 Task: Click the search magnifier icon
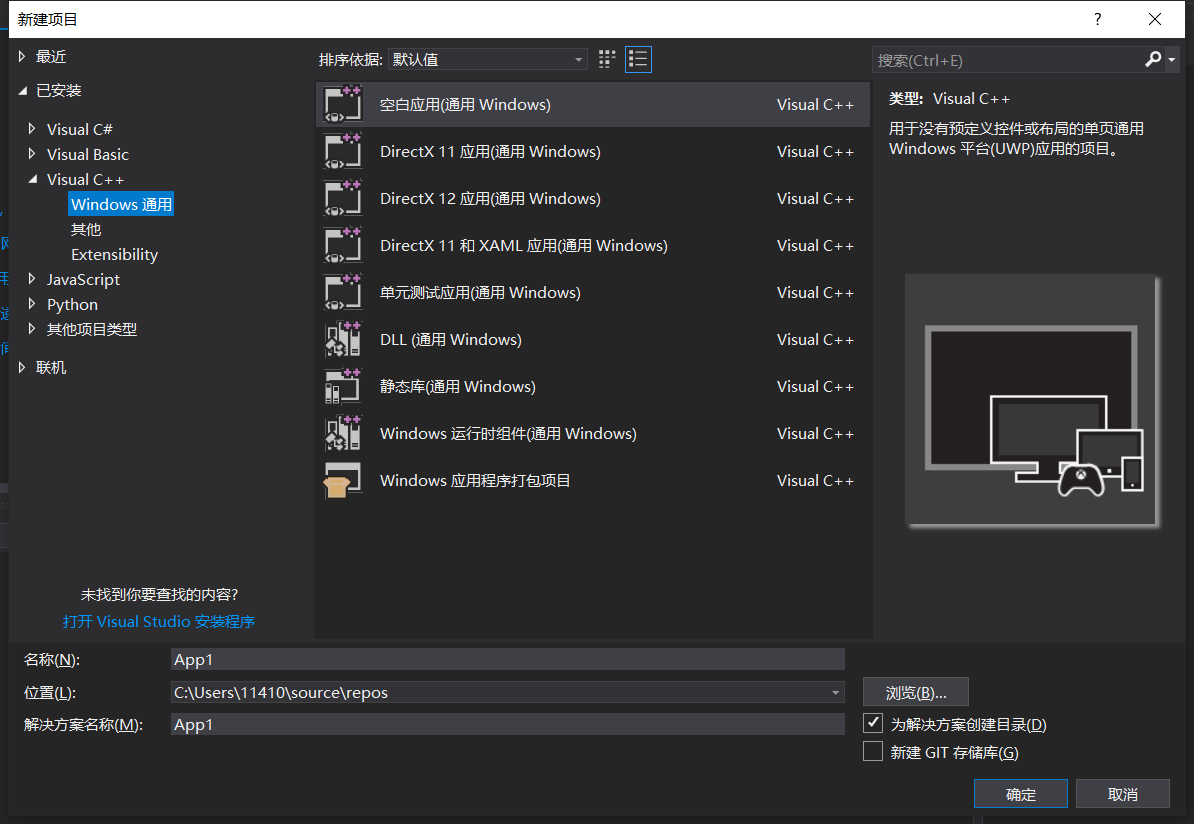[x=1152, y=60]
